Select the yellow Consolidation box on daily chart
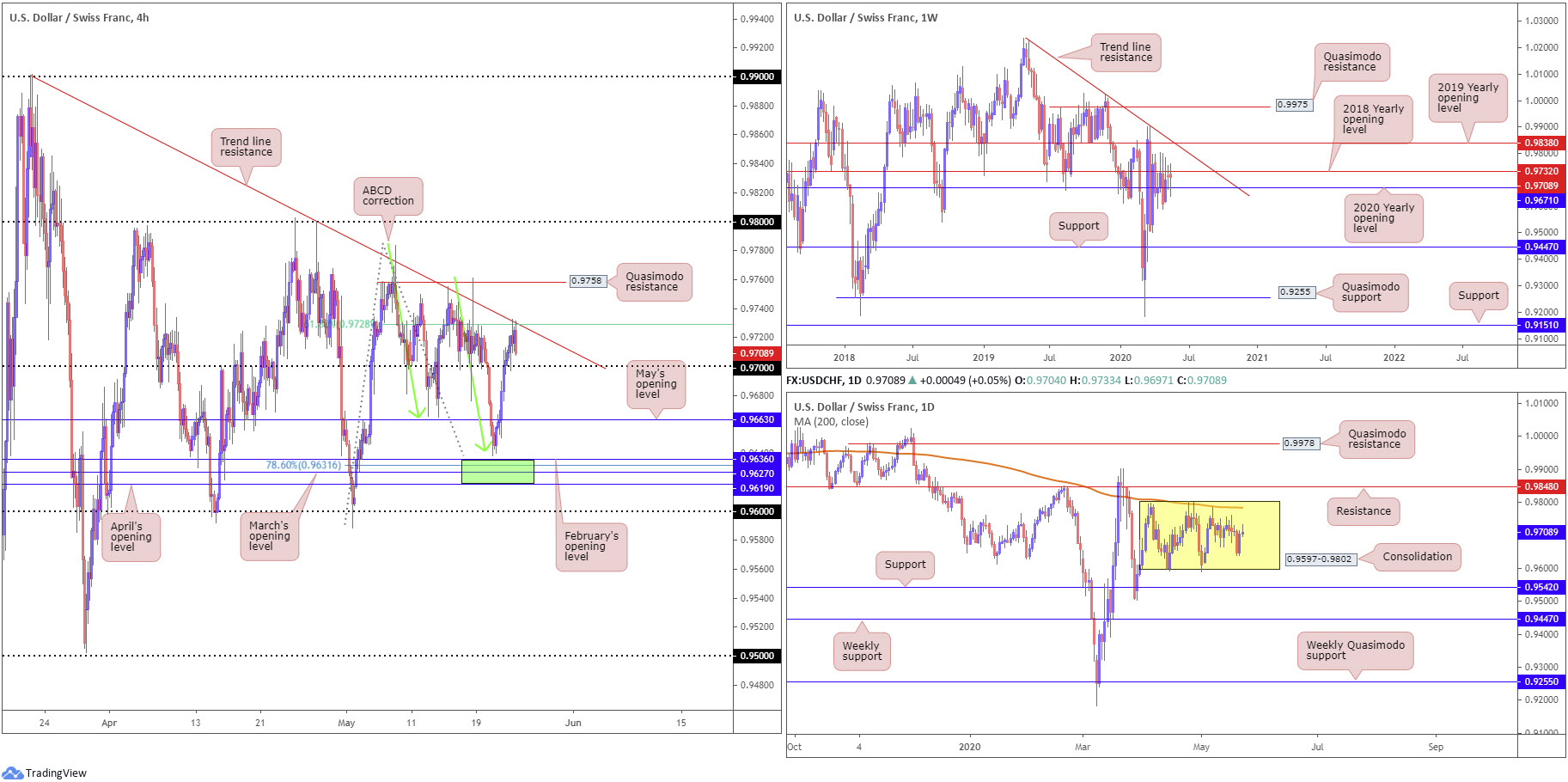The height and width of the screenshot is (782, 1568). click(x=1209, y=535)
